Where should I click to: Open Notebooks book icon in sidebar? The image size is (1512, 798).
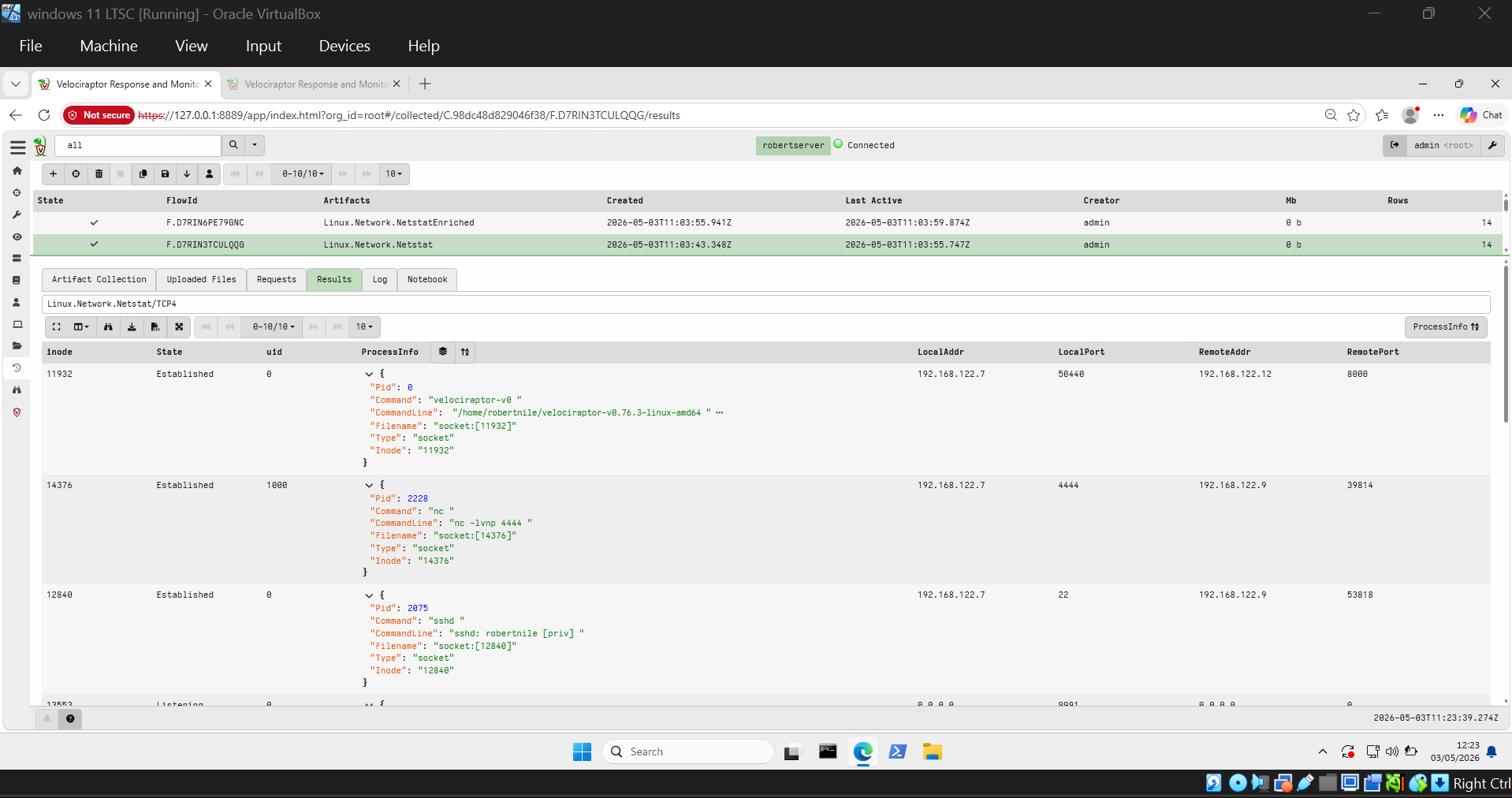pos(17,280)
